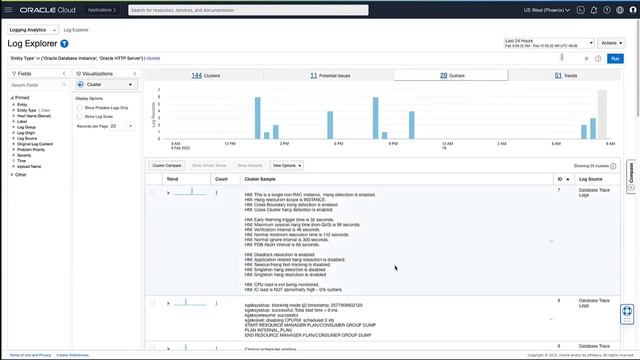This screenshot has width=640, height=360.
Task: Select the Entity field
Action: [22, 105]
